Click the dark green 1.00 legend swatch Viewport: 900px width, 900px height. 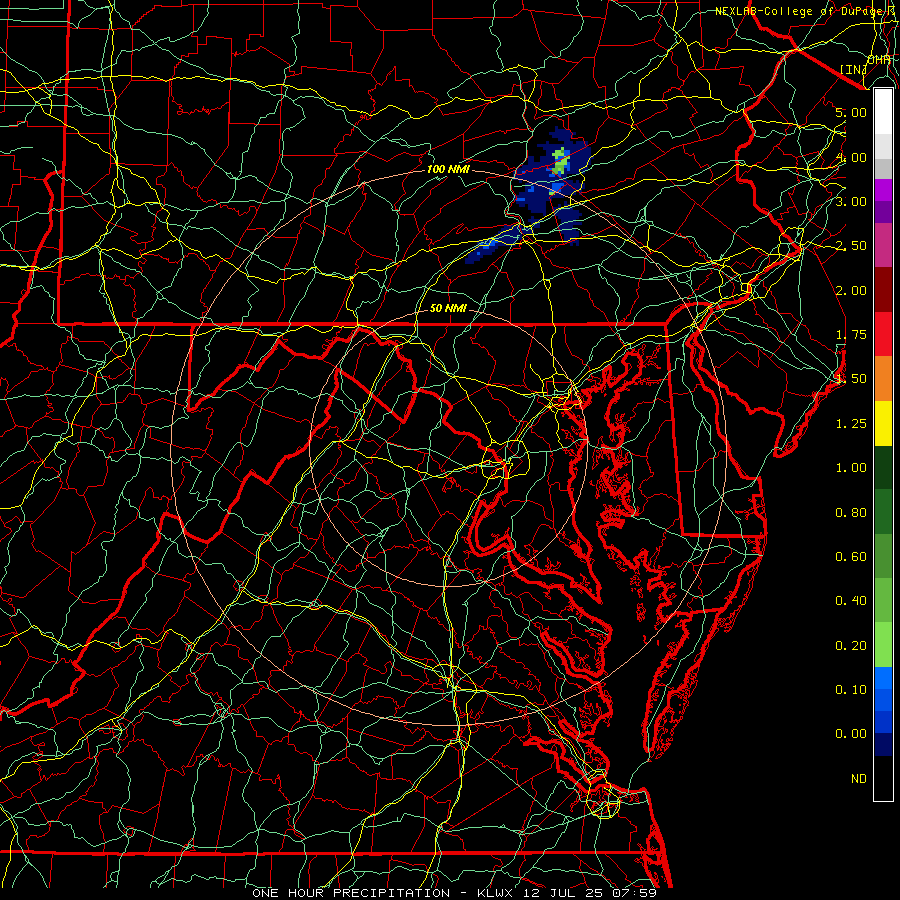tap(883, 467)
